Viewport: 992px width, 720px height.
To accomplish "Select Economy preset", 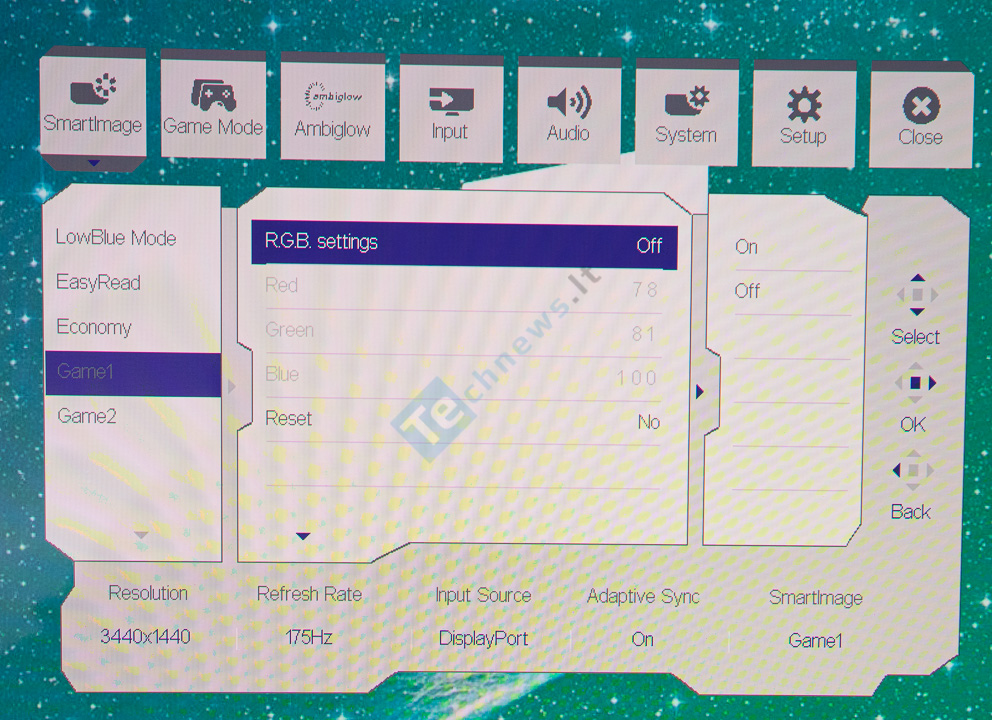I will pyautogui.click(x=94, y=326).
